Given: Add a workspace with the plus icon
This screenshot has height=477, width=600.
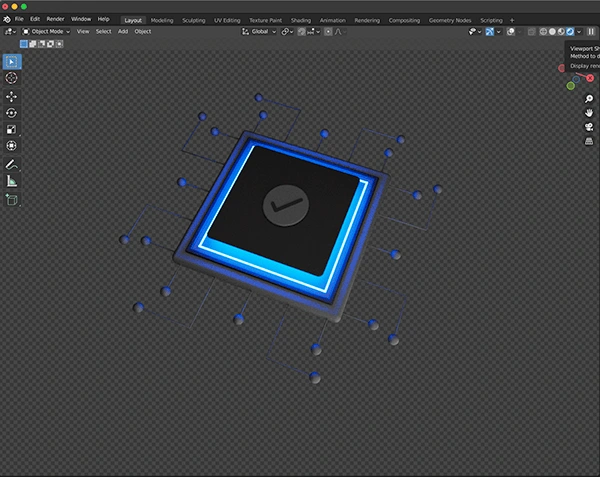Looking at the screenshot, I should point(512,20).
